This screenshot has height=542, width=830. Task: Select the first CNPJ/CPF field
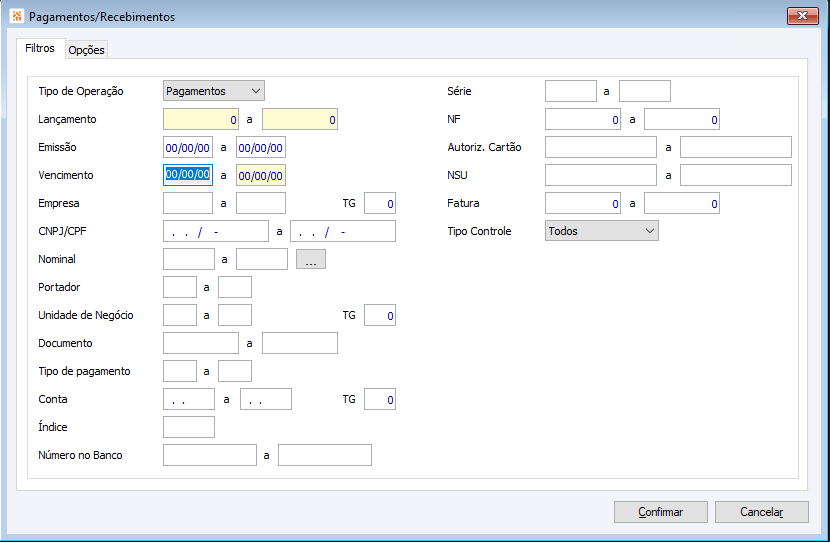215,231
